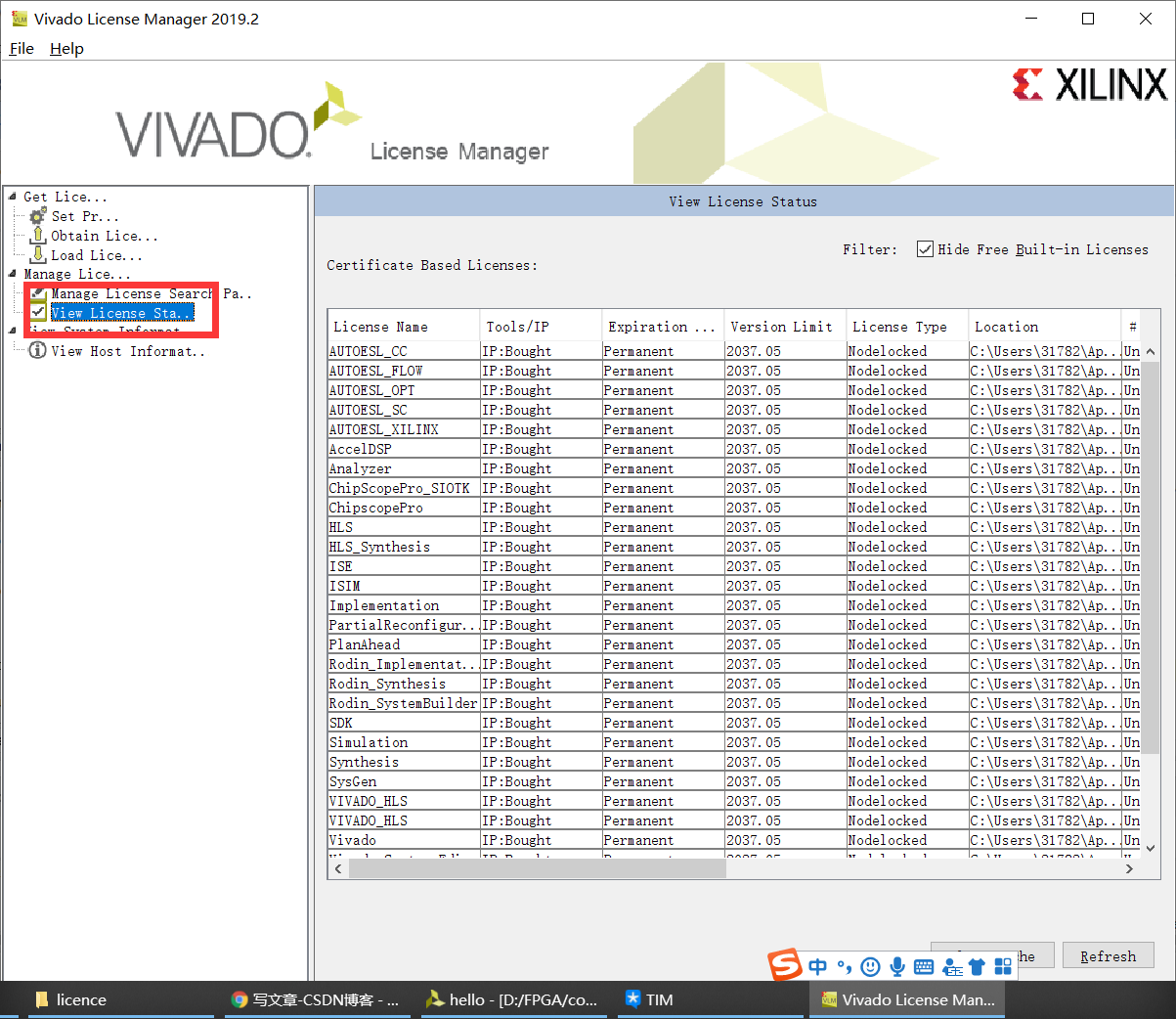Select the Rodin_SystemBuilder license row
Viewport: 1176px width, 1019px height.
click(x=734, y=703)
